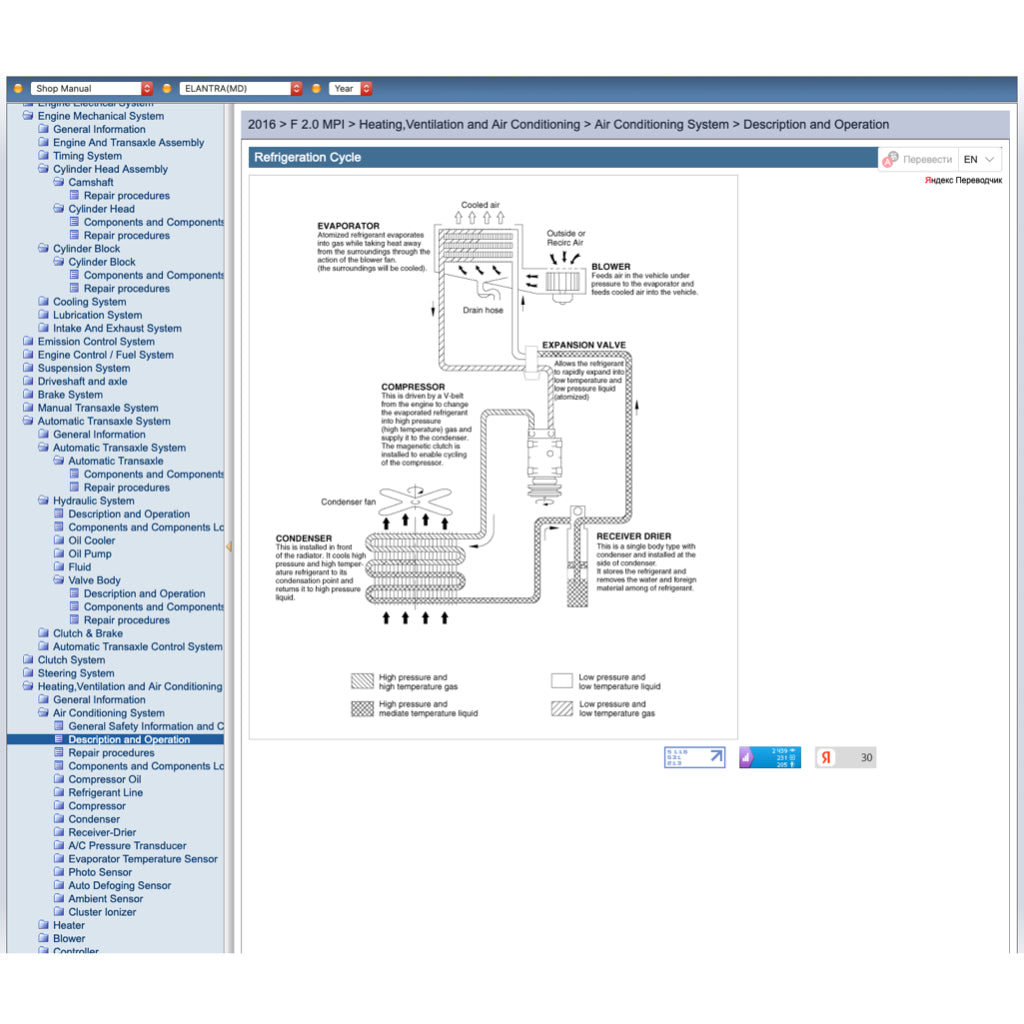
Task: Open the EN language selector
Action: tap(979, 159)
